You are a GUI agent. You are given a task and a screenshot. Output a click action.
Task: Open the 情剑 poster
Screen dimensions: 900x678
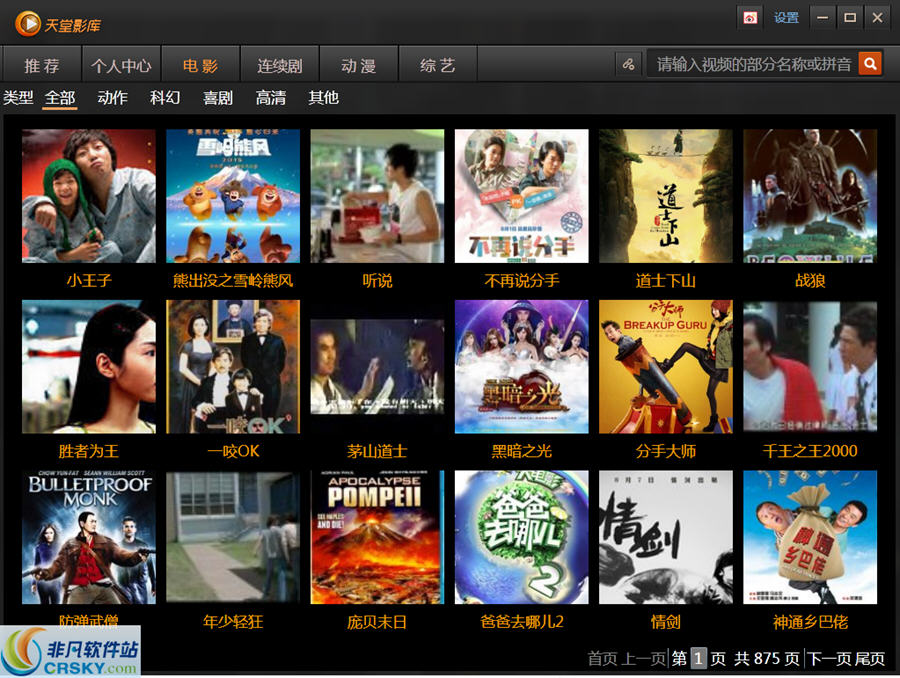coord(666,537)
